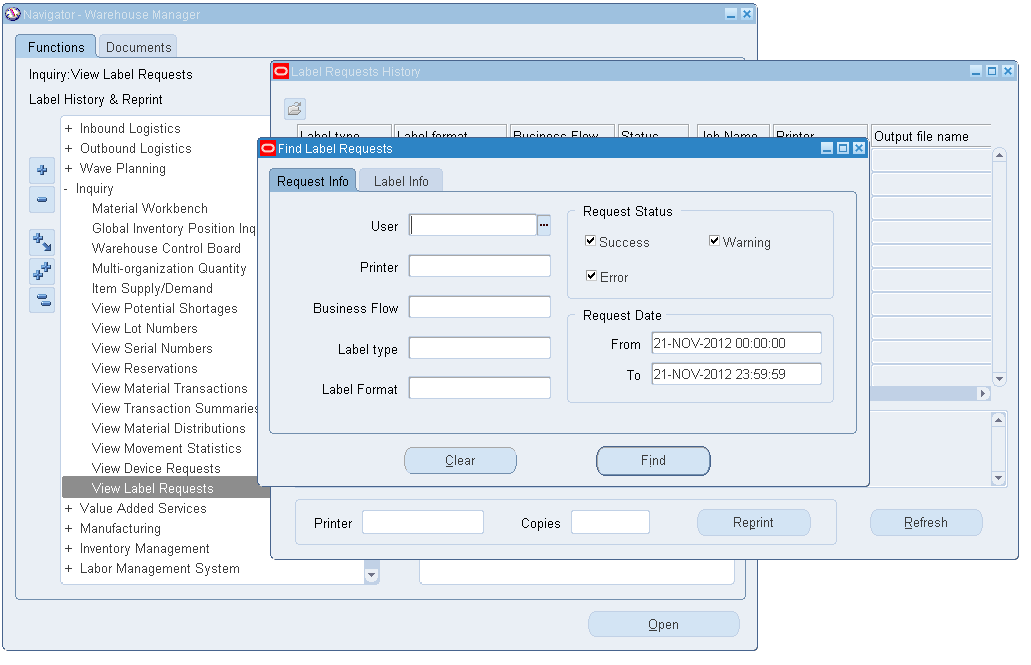This screenshot has height=665, width=1031.
Task: Click the collapse node minus icon
Action: coord(42,199)
